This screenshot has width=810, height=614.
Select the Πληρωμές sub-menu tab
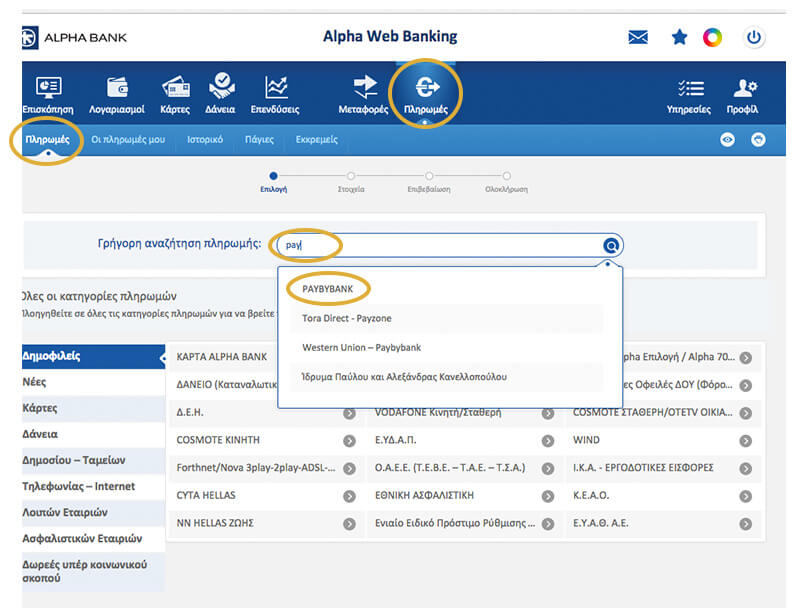tap(47, 139)
